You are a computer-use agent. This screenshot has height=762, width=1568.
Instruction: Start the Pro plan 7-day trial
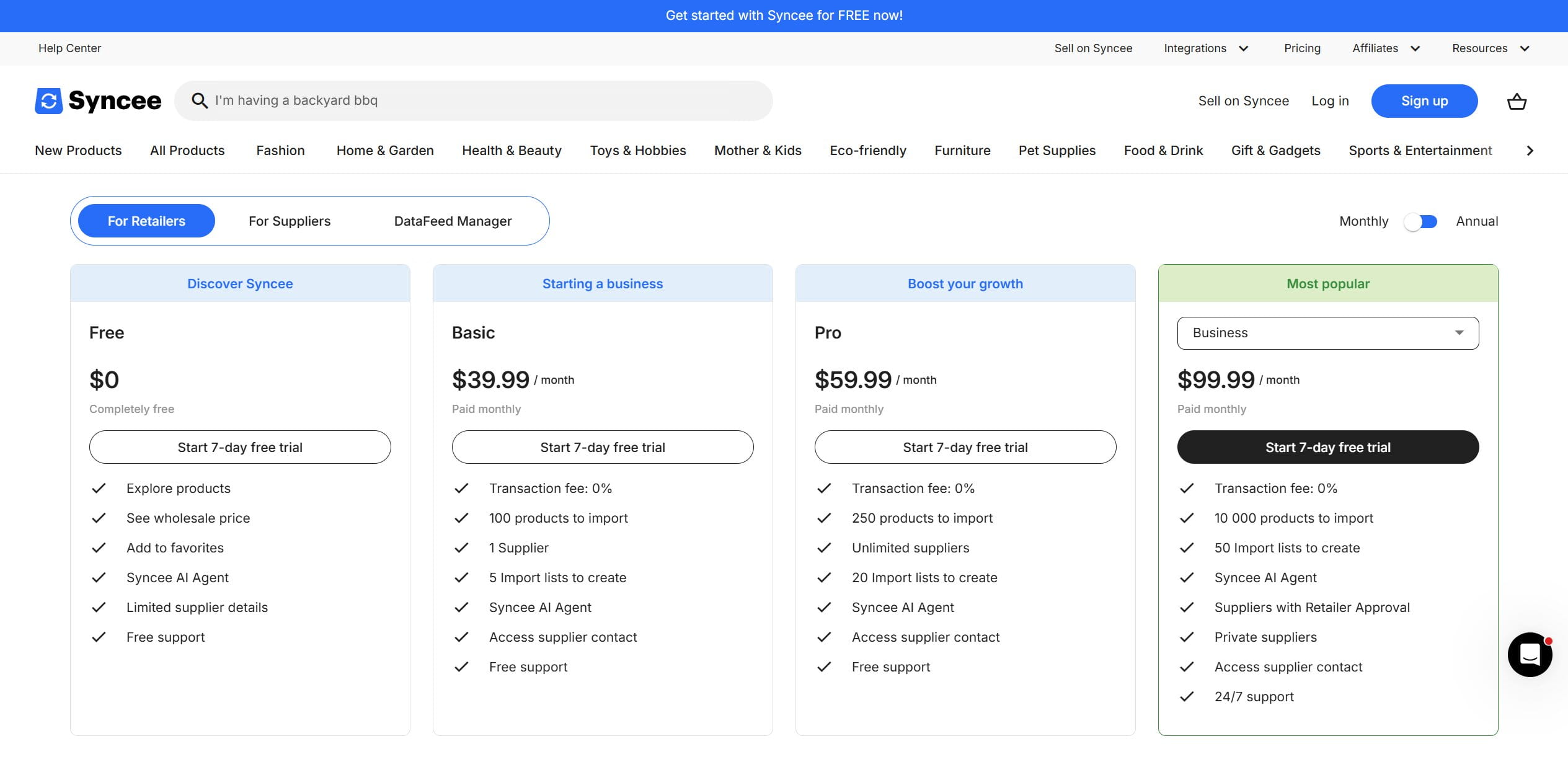[965, 447]
